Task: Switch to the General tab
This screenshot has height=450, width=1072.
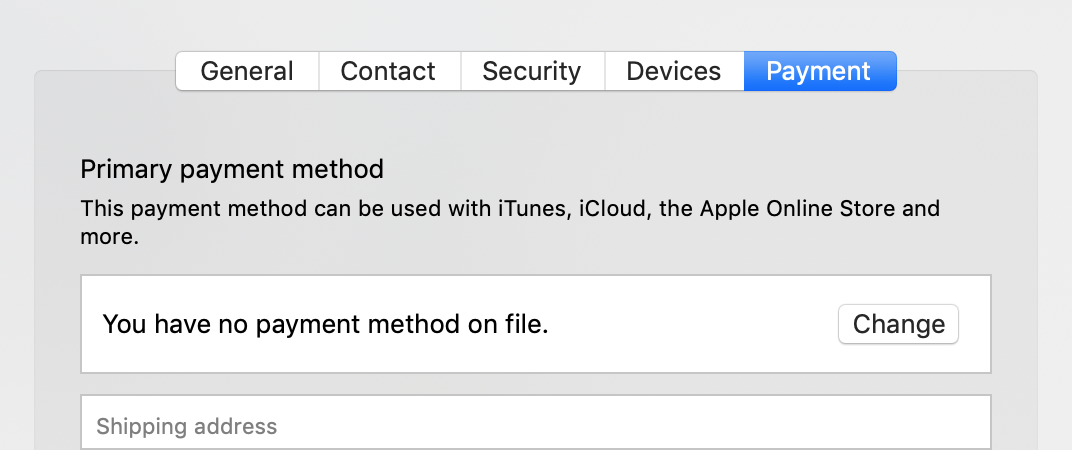Action: click(247, 72)
